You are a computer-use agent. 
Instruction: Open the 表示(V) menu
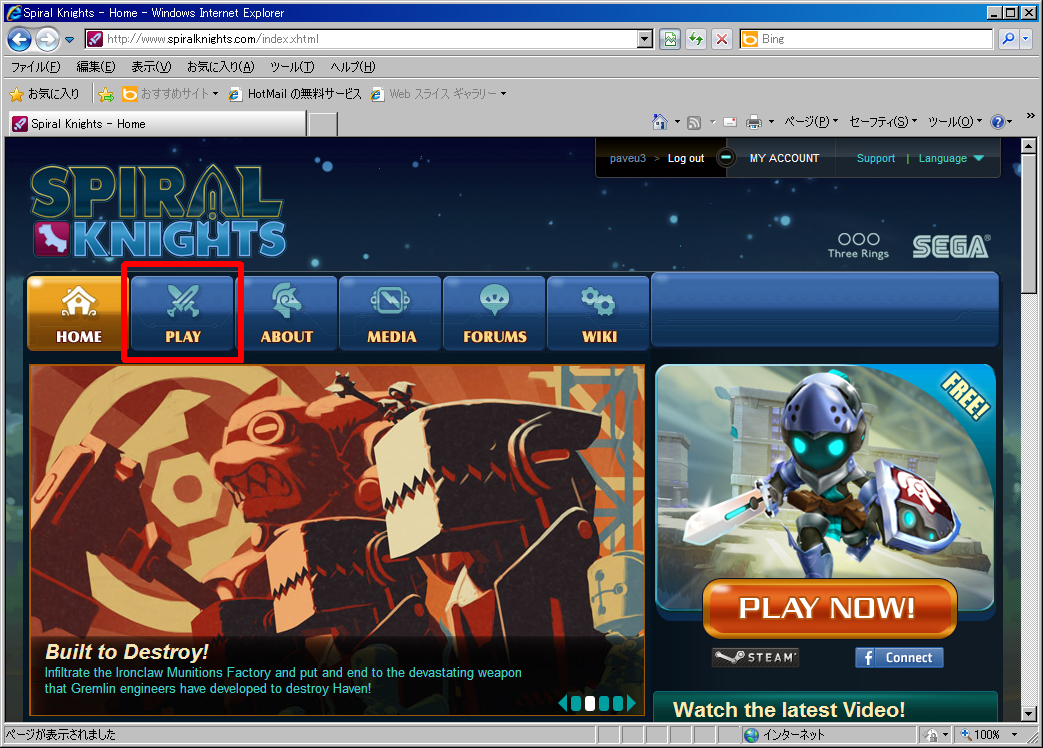point(151,66)
